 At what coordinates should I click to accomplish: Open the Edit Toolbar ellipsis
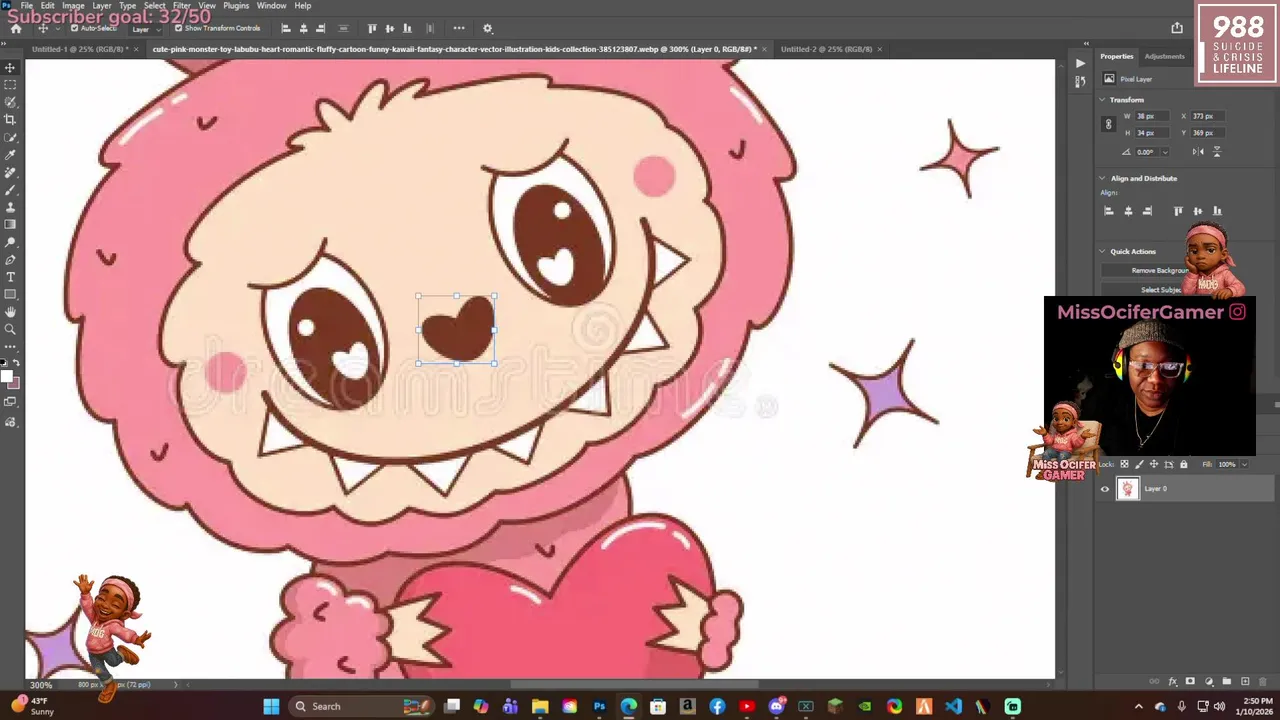click(x=10, y=347)
